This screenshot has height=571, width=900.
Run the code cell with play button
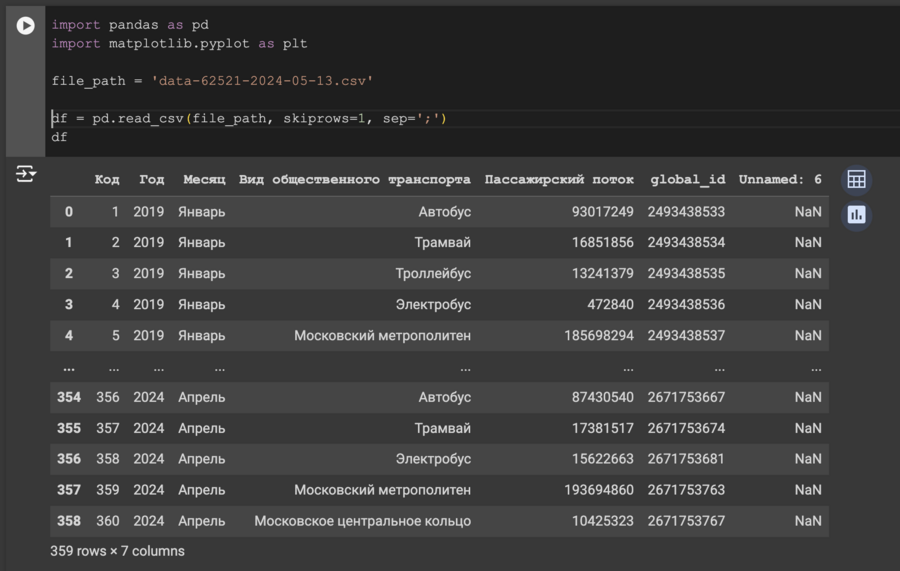coord(25,26)
